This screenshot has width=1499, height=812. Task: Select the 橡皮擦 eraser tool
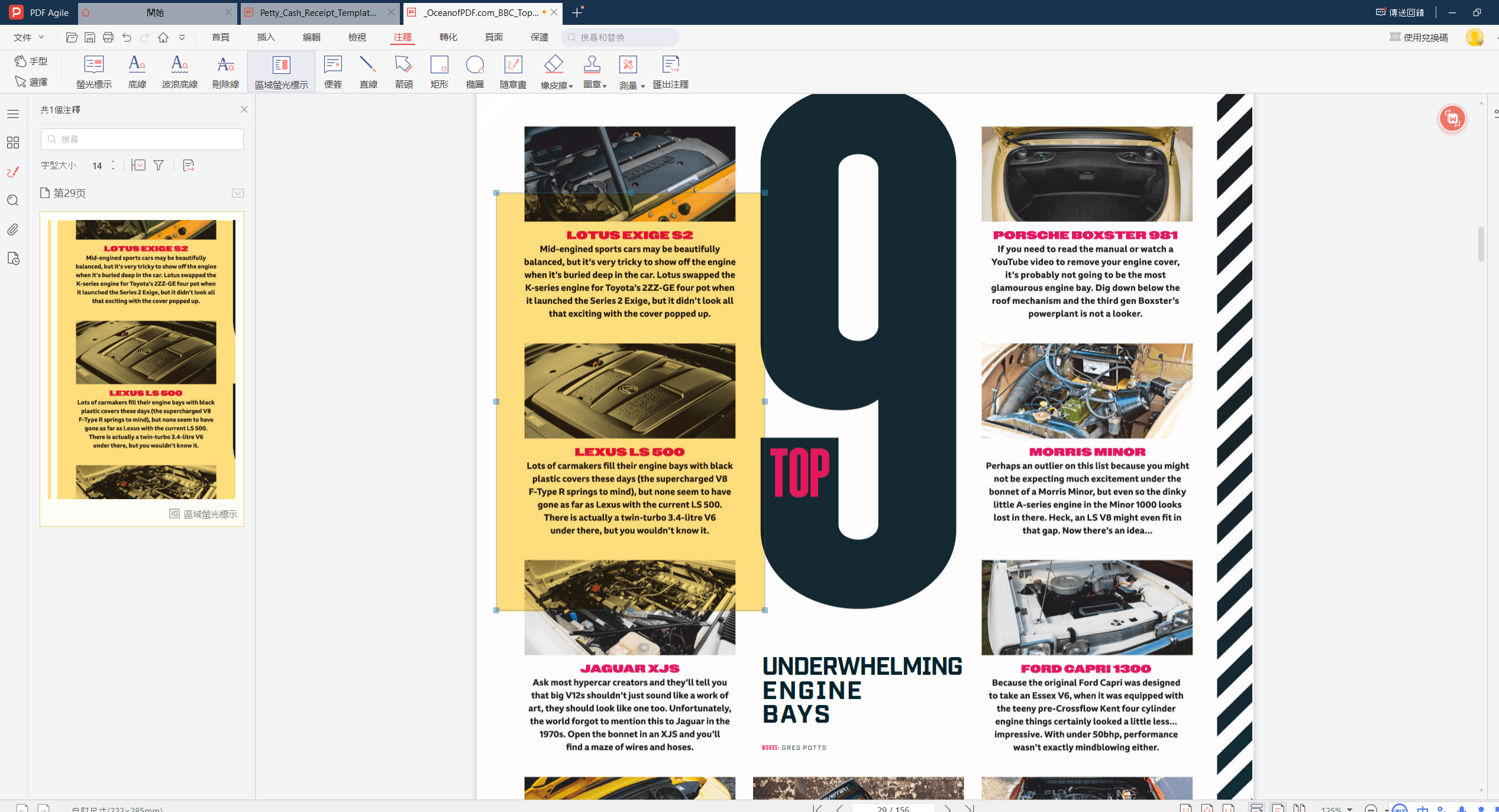tap(553, 72)
